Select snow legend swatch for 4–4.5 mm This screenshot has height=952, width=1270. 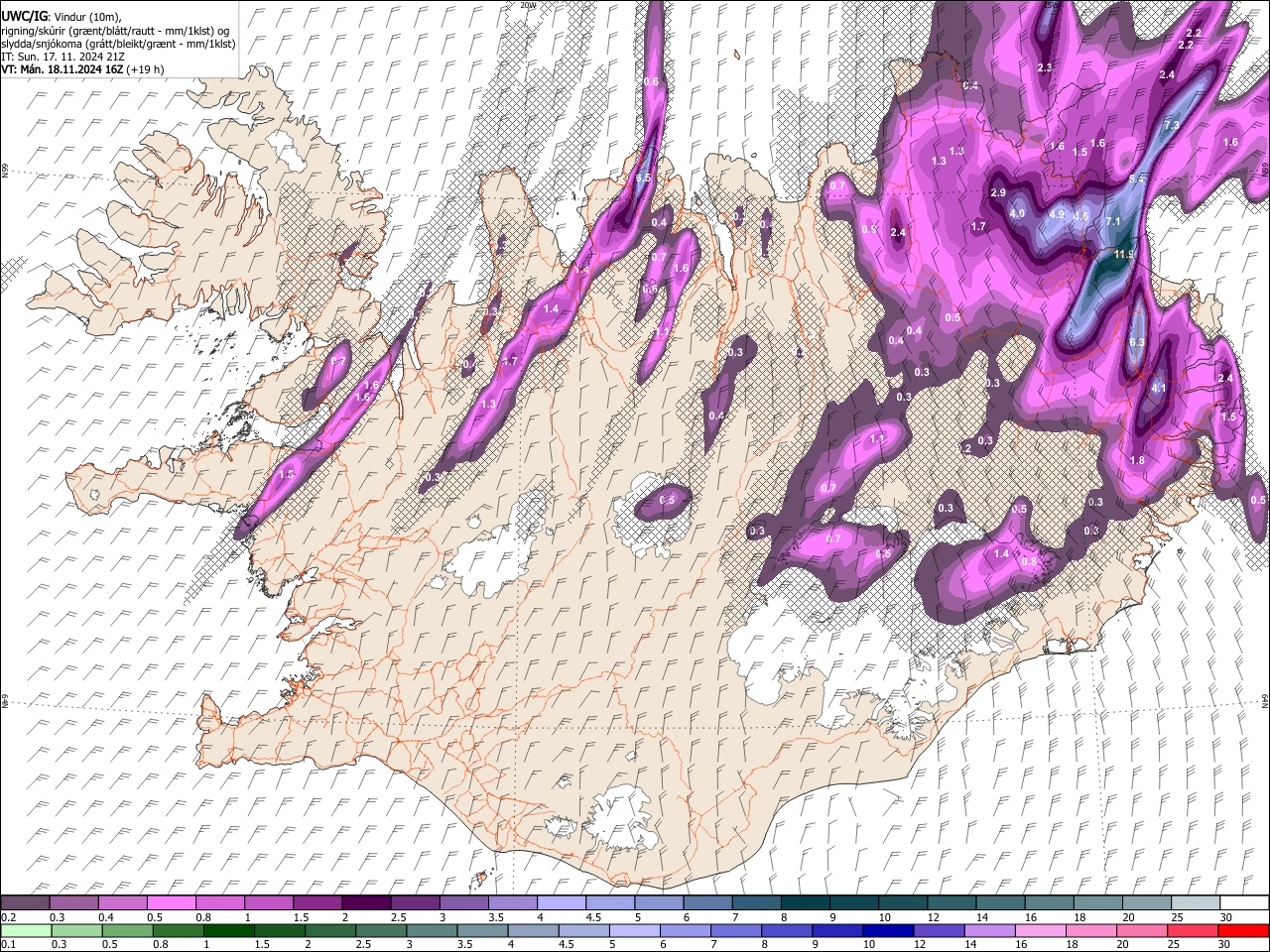[x=562, y=903]
